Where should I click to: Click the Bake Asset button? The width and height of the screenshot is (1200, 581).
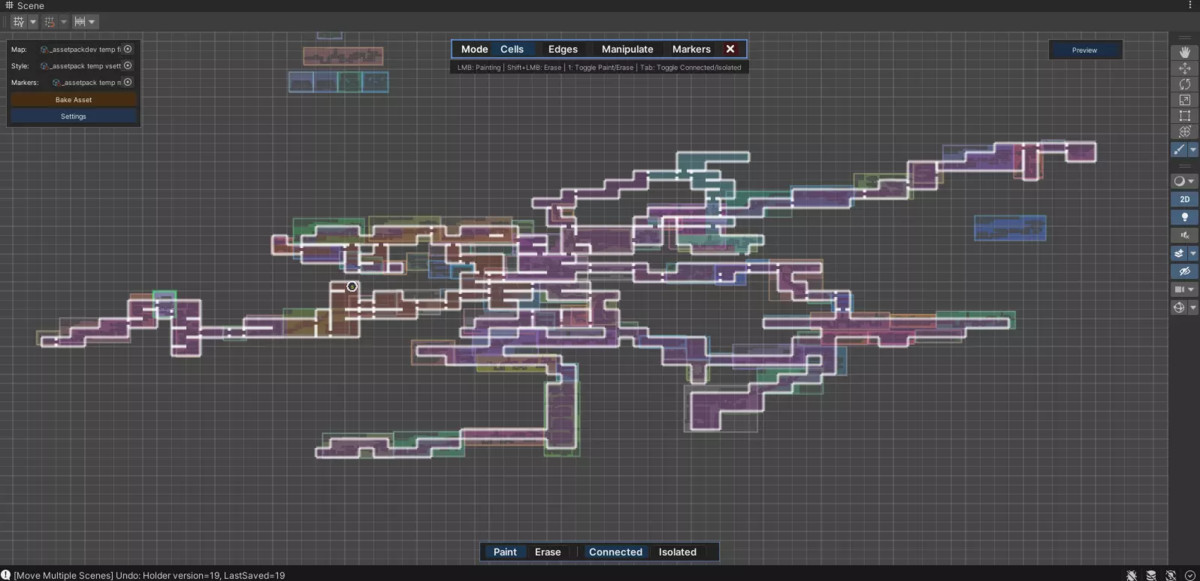tap(73, 100)
